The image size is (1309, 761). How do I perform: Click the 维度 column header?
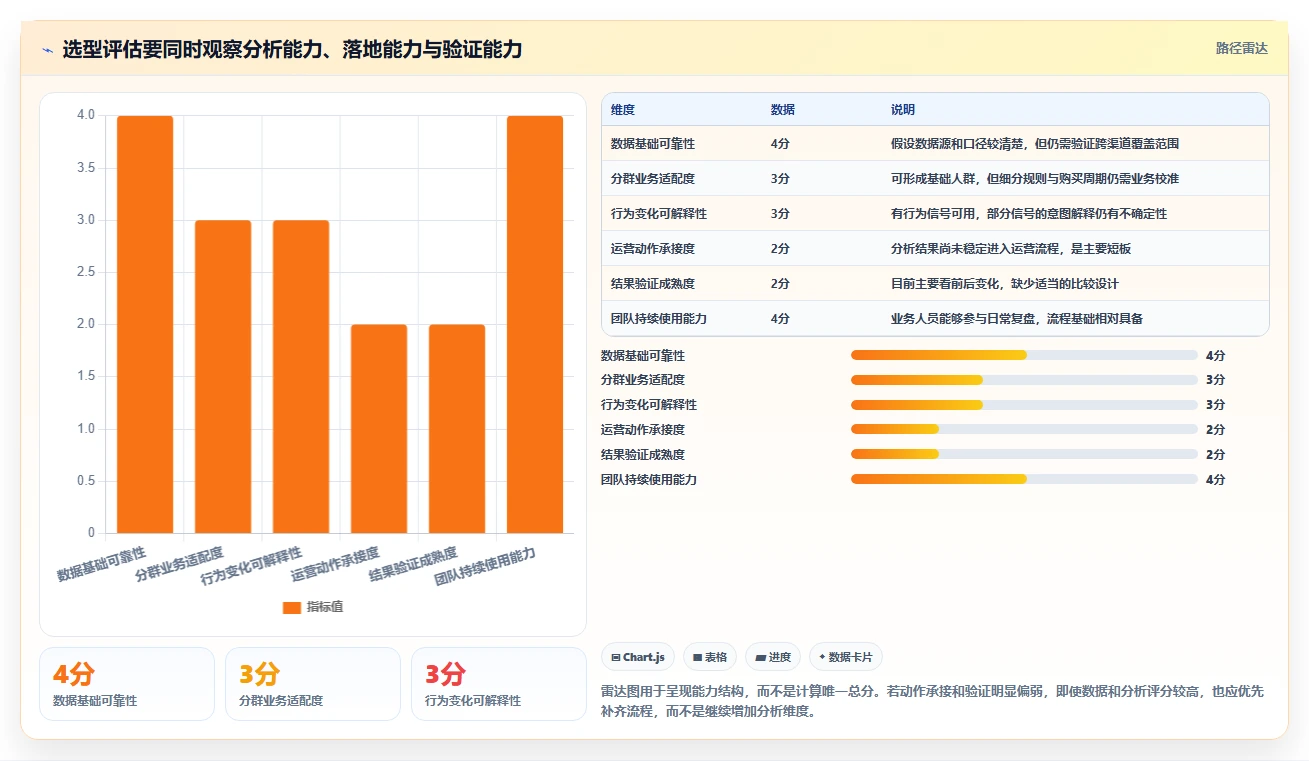point(623,110)
